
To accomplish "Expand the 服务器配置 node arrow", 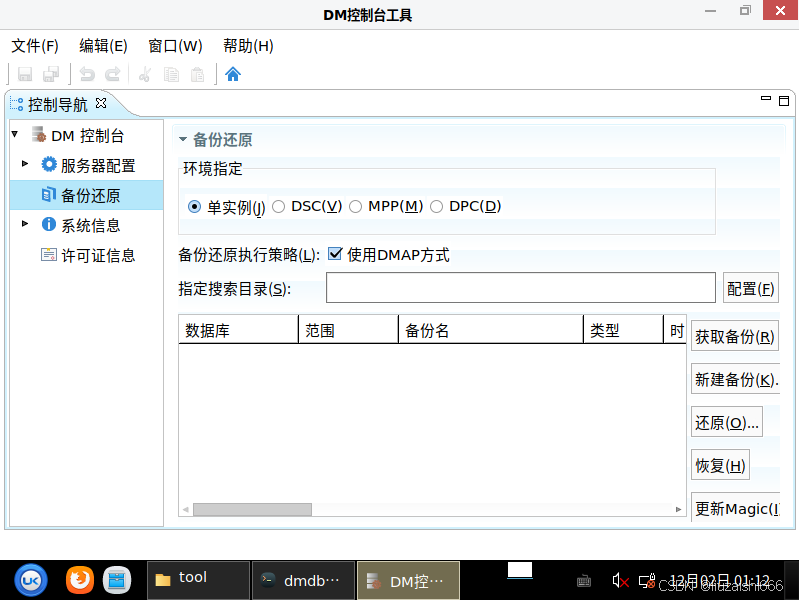I will [25, 164].
